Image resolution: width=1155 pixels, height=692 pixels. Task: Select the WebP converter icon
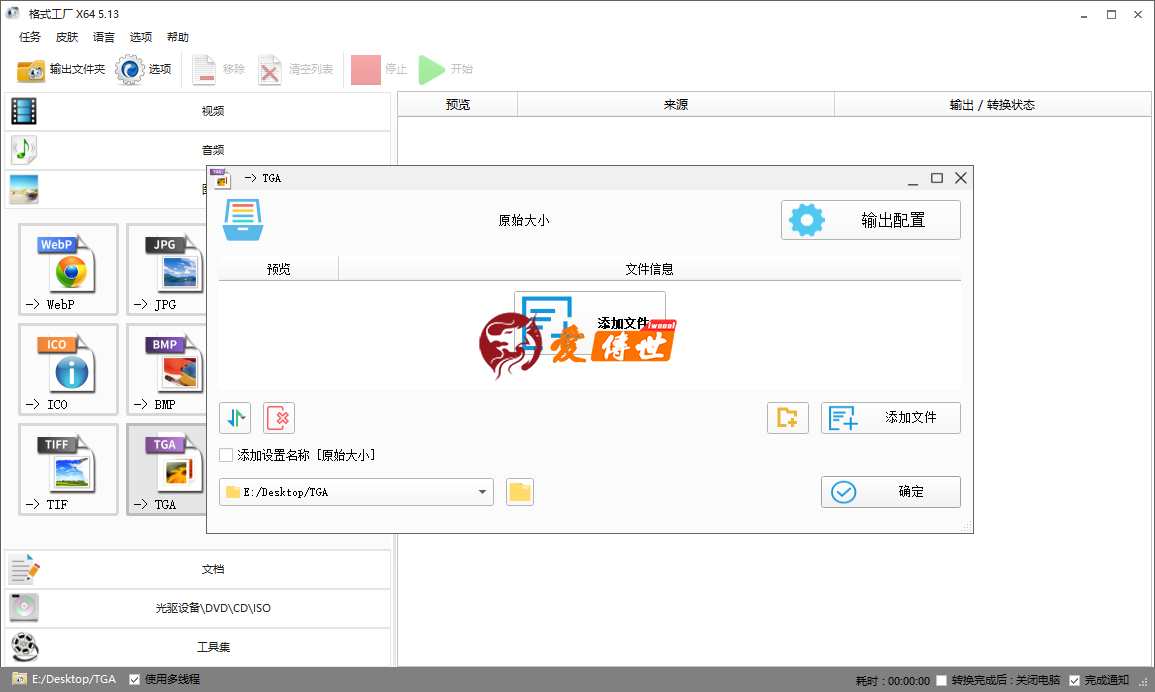click(67, 270)
